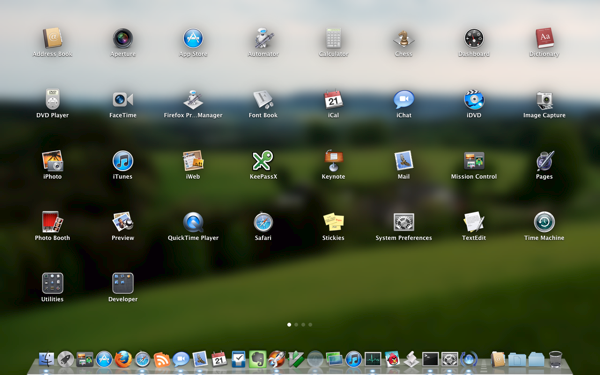The image size is (600, 375).
Task: Open iCal calendar icon in the Dock
Action: click(x=219, y=359)
